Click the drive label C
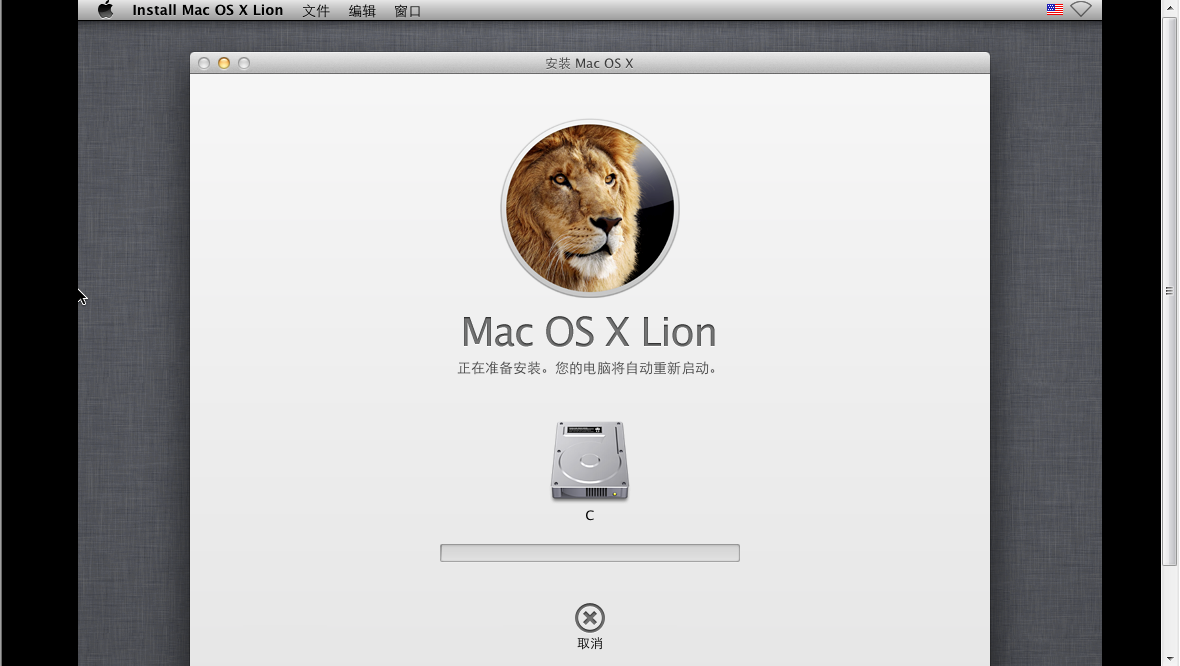 [590, 515]
